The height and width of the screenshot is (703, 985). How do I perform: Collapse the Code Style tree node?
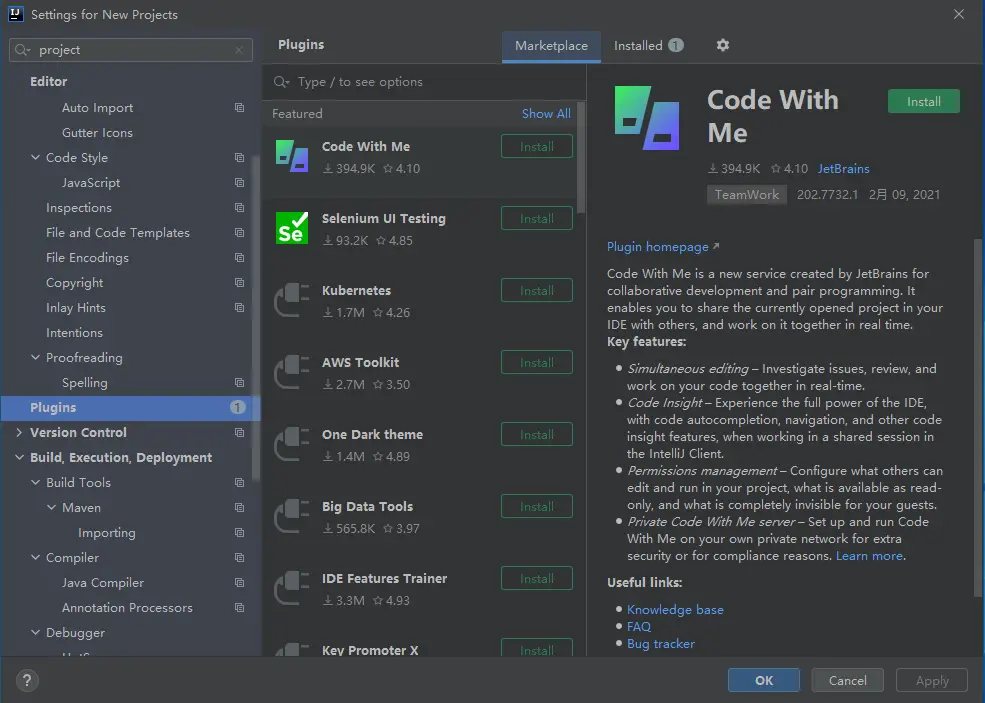tap(35, 158)
